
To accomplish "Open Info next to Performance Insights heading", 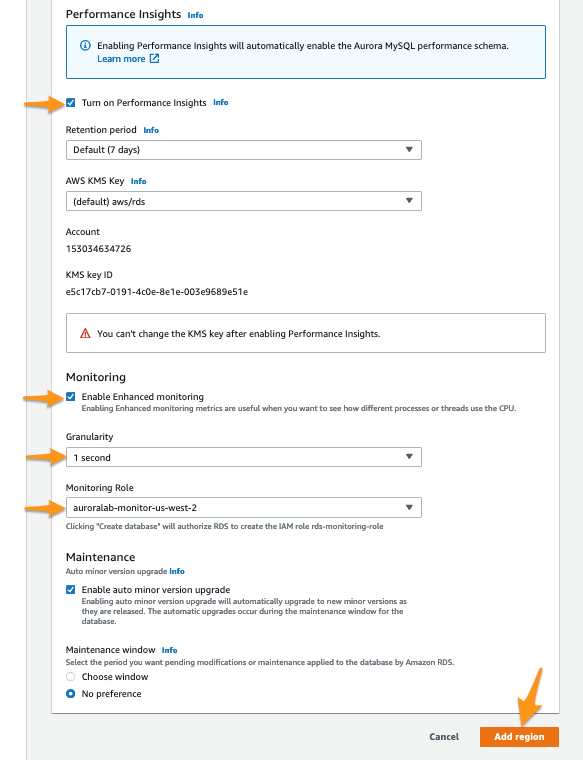I will tap(195, 15).
